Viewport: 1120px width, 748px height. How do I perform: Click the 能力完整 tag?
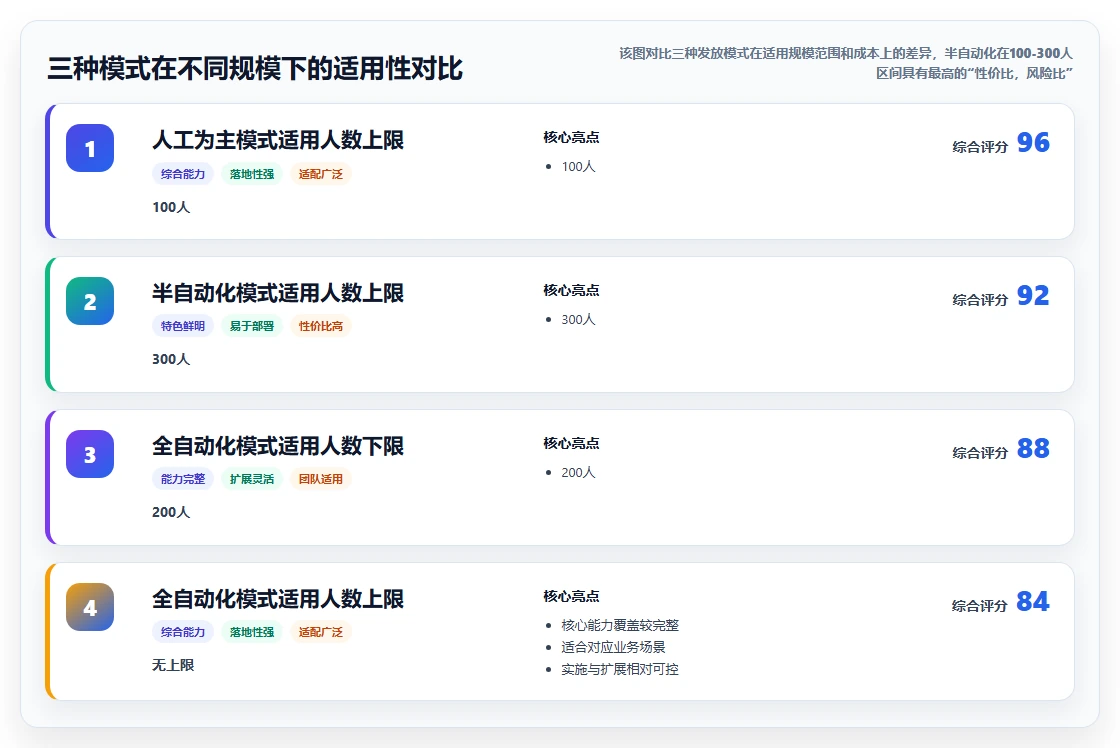point(183,479)
